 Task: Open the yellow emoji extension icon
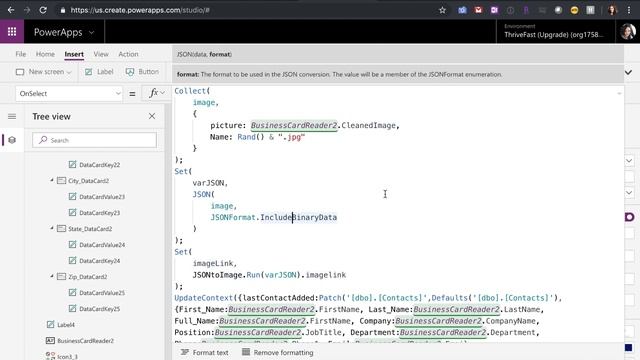(574, 10)
